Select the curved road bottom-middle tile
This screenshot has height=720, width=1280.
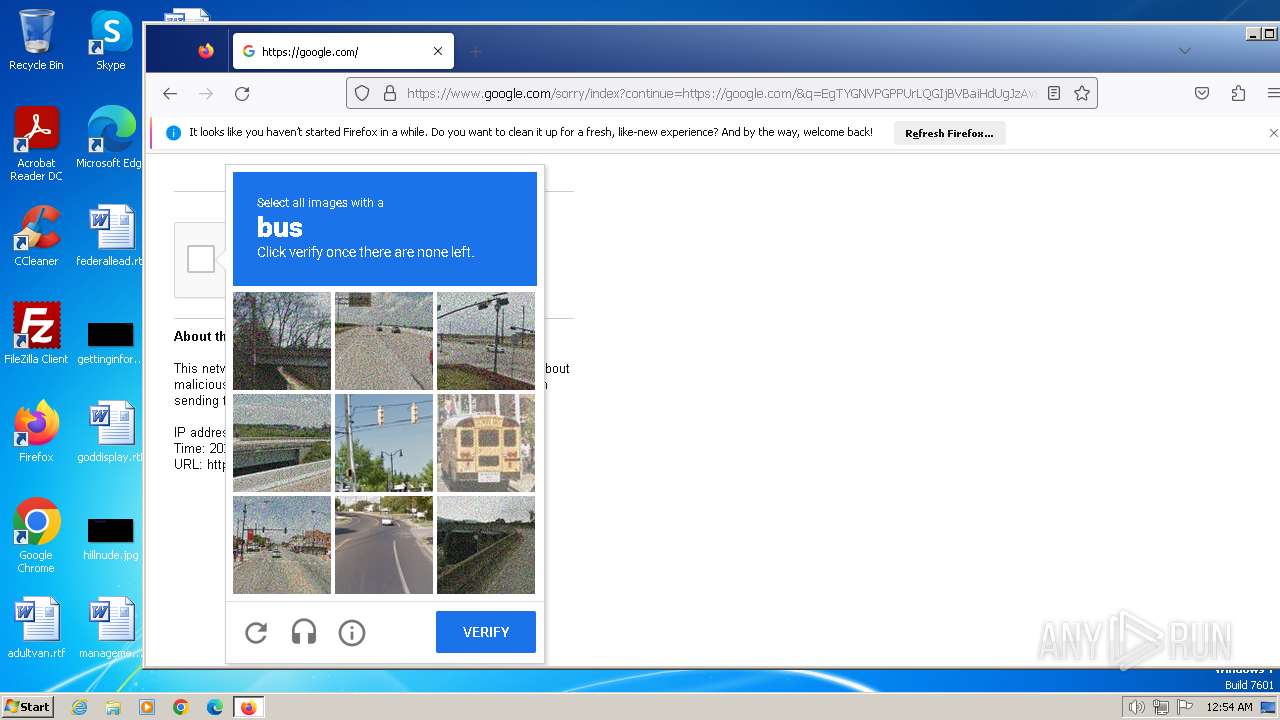click(x=384, y=545)
